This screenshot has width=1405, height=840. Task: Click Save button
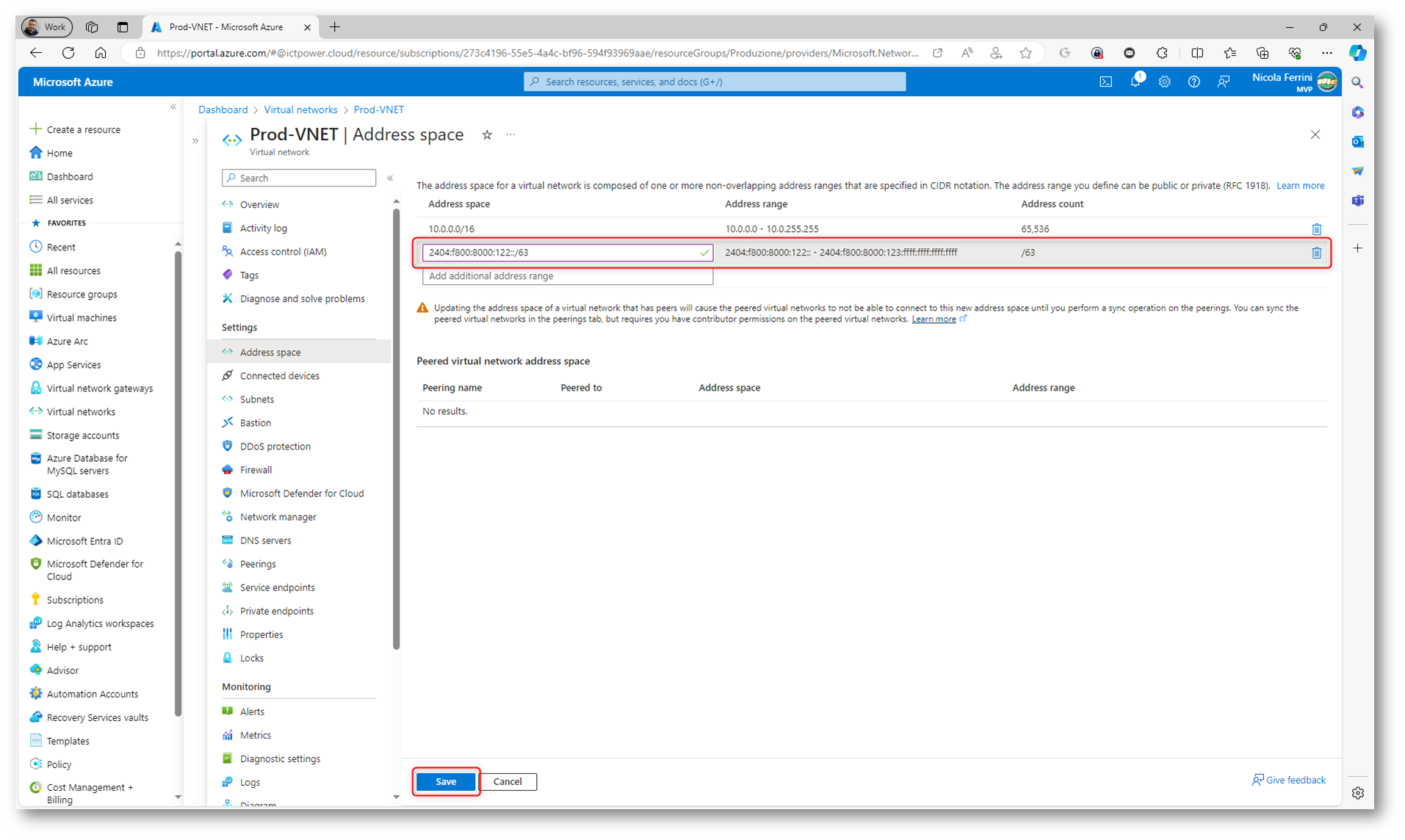coord(446,781)
